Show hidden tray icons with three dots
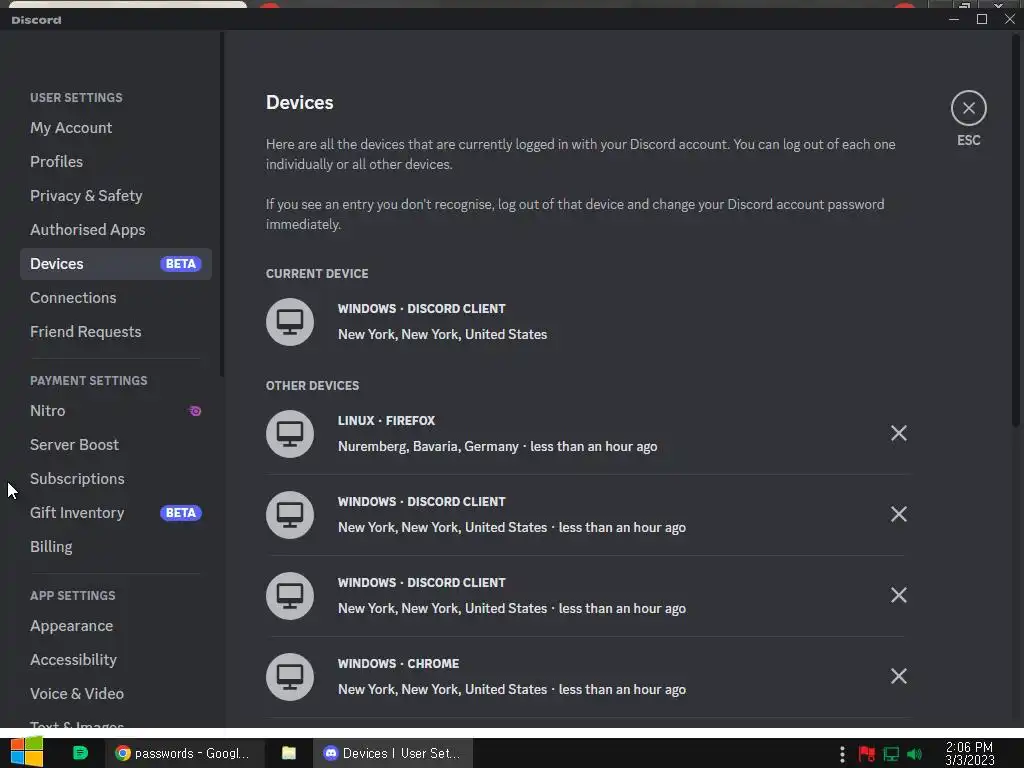The width and height of the screenshot is (1024, 768). tap(842, 754)
